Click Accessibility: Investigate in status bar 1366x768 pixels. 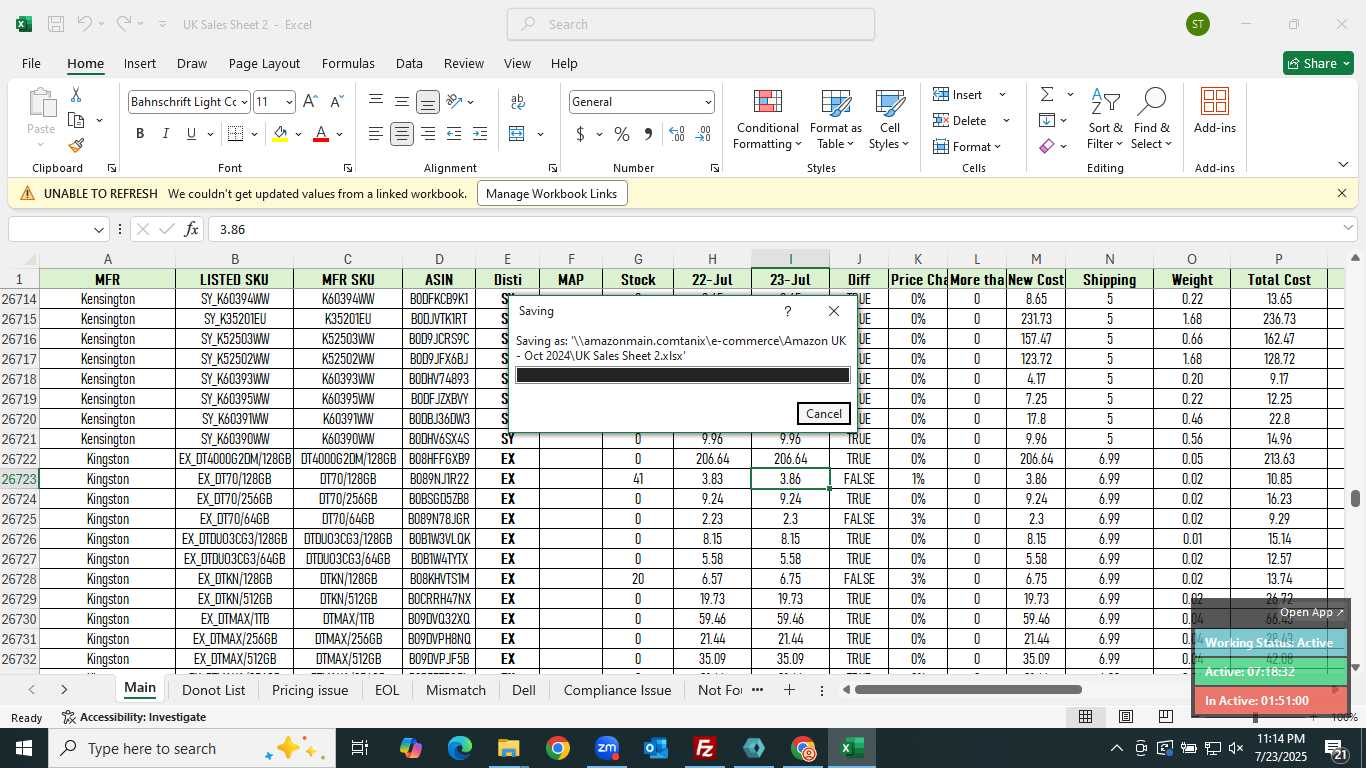point(133,717)
